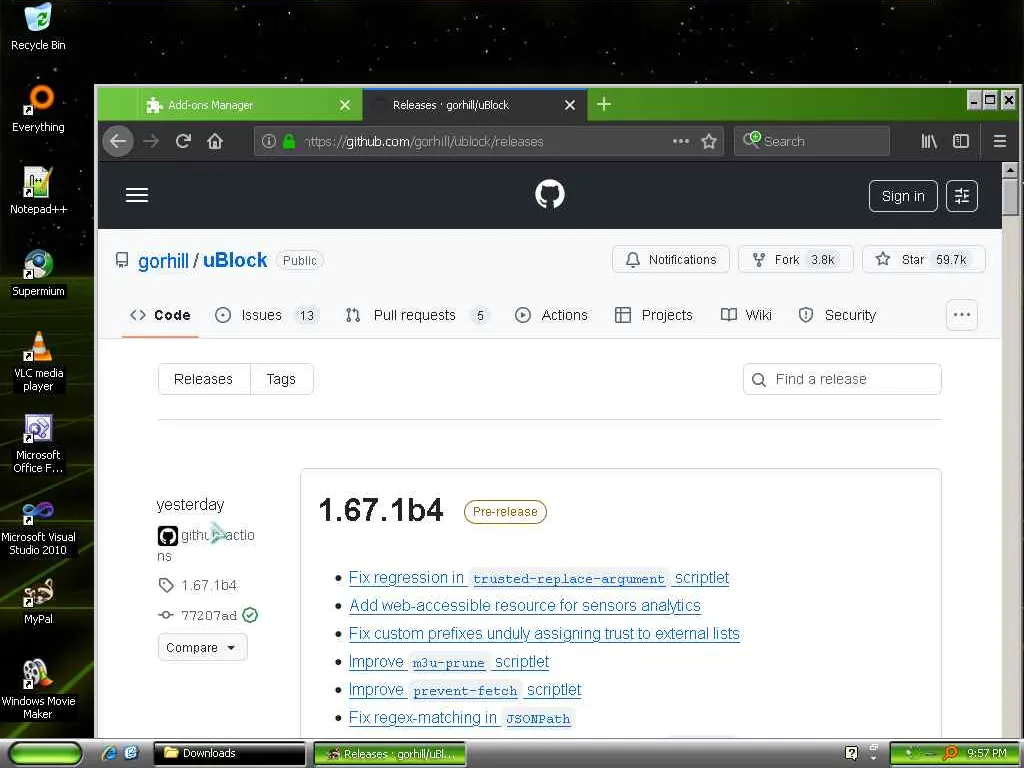This screenshot has width=1024, height=768.
Task: Reload the current page
Action: coord(183,141)
